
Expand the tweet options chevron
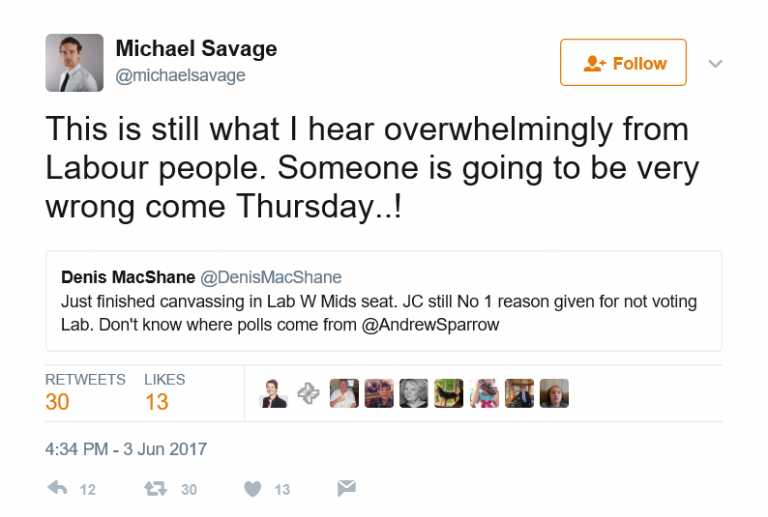715,63
